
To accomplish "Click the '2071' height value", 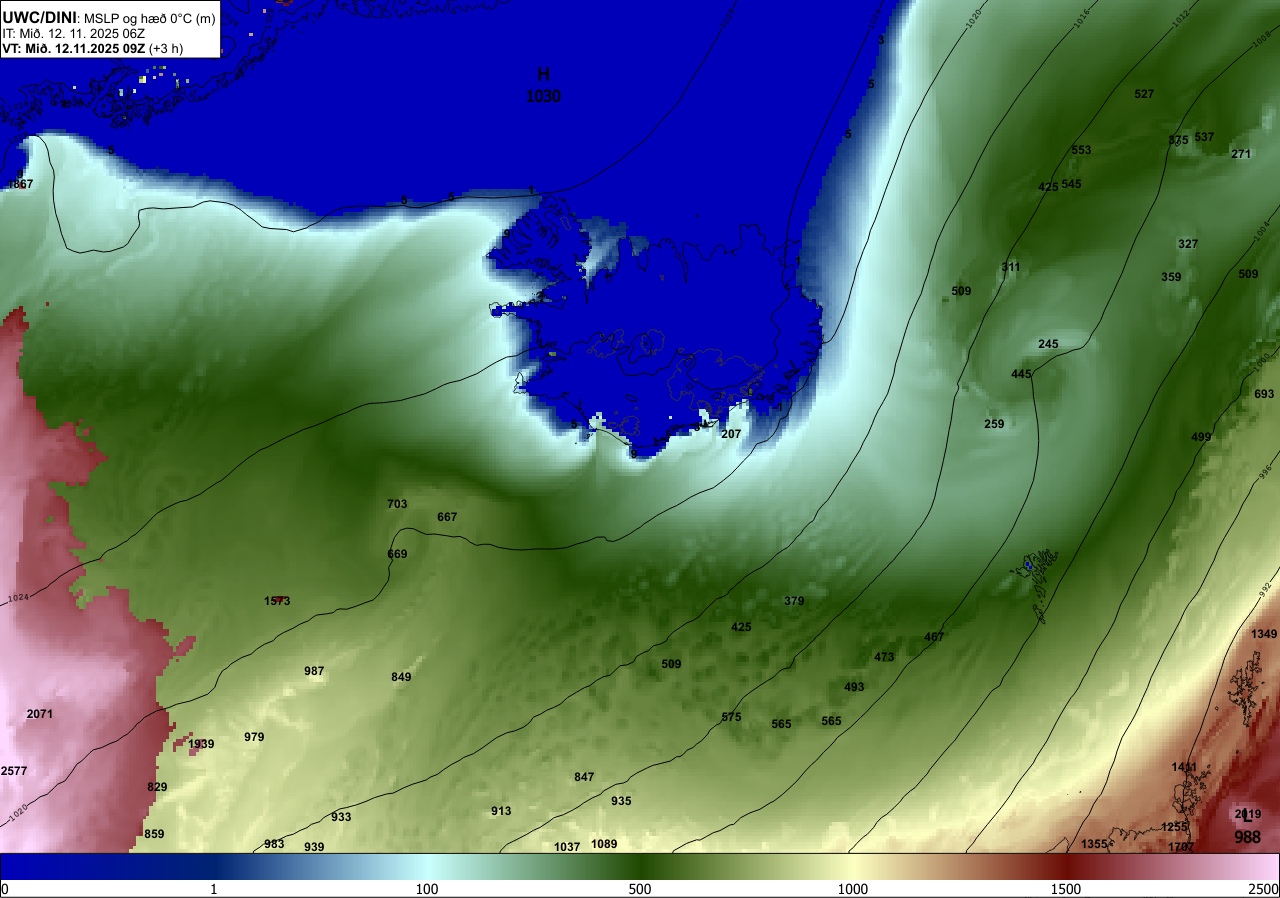I will [40, 714].
